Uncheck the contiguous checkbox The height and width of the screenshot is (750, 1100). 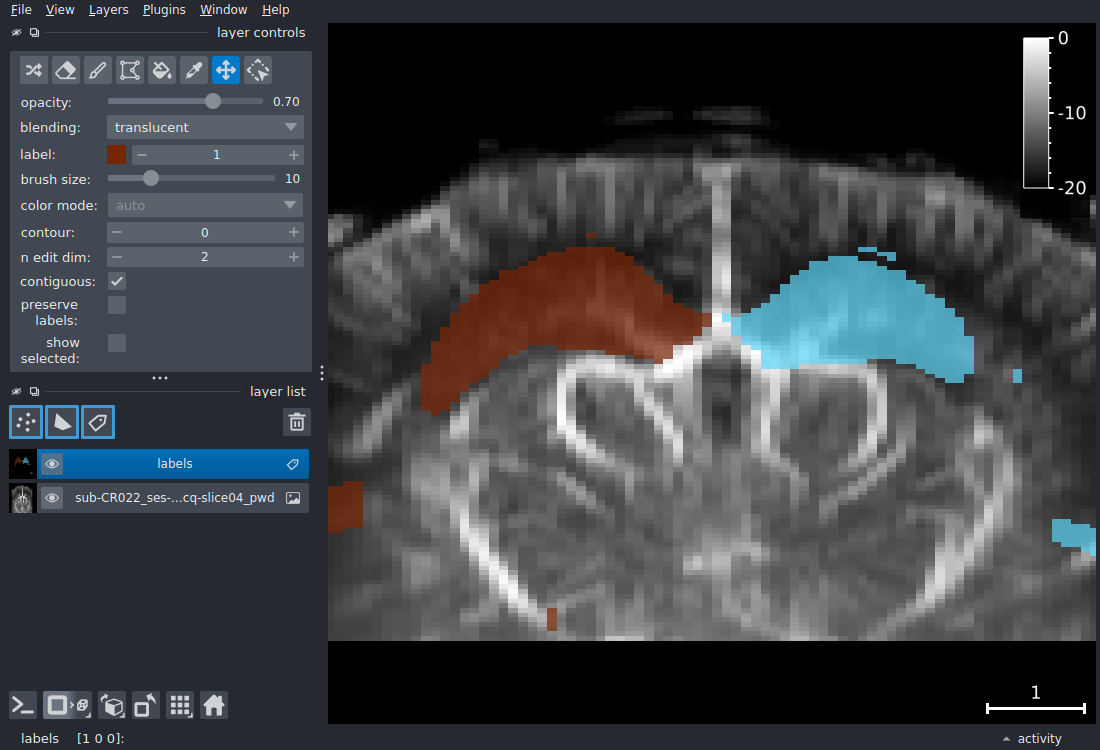point(117,281)
